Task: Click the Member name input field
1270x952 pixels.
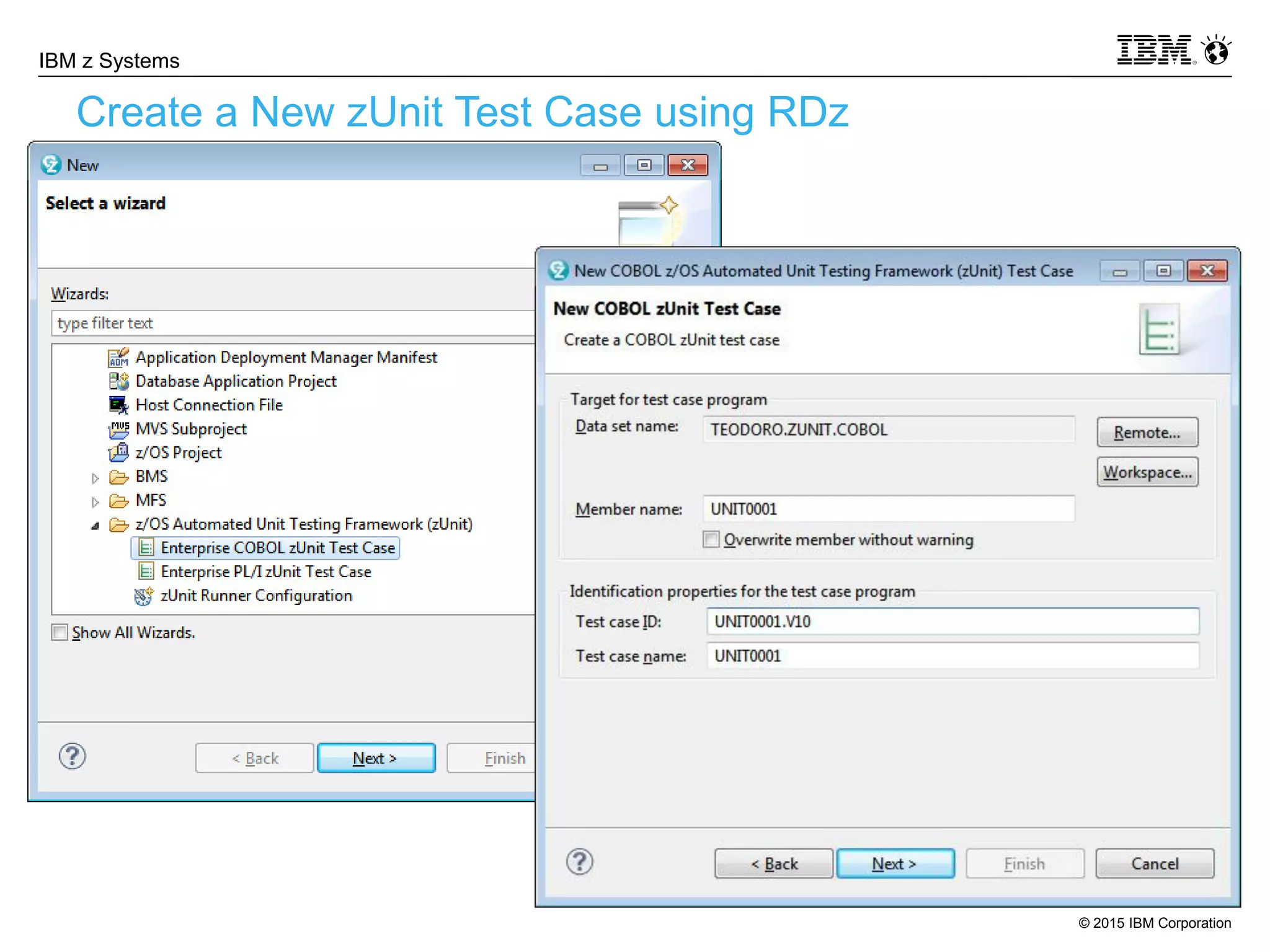Action: click(887, 509)
